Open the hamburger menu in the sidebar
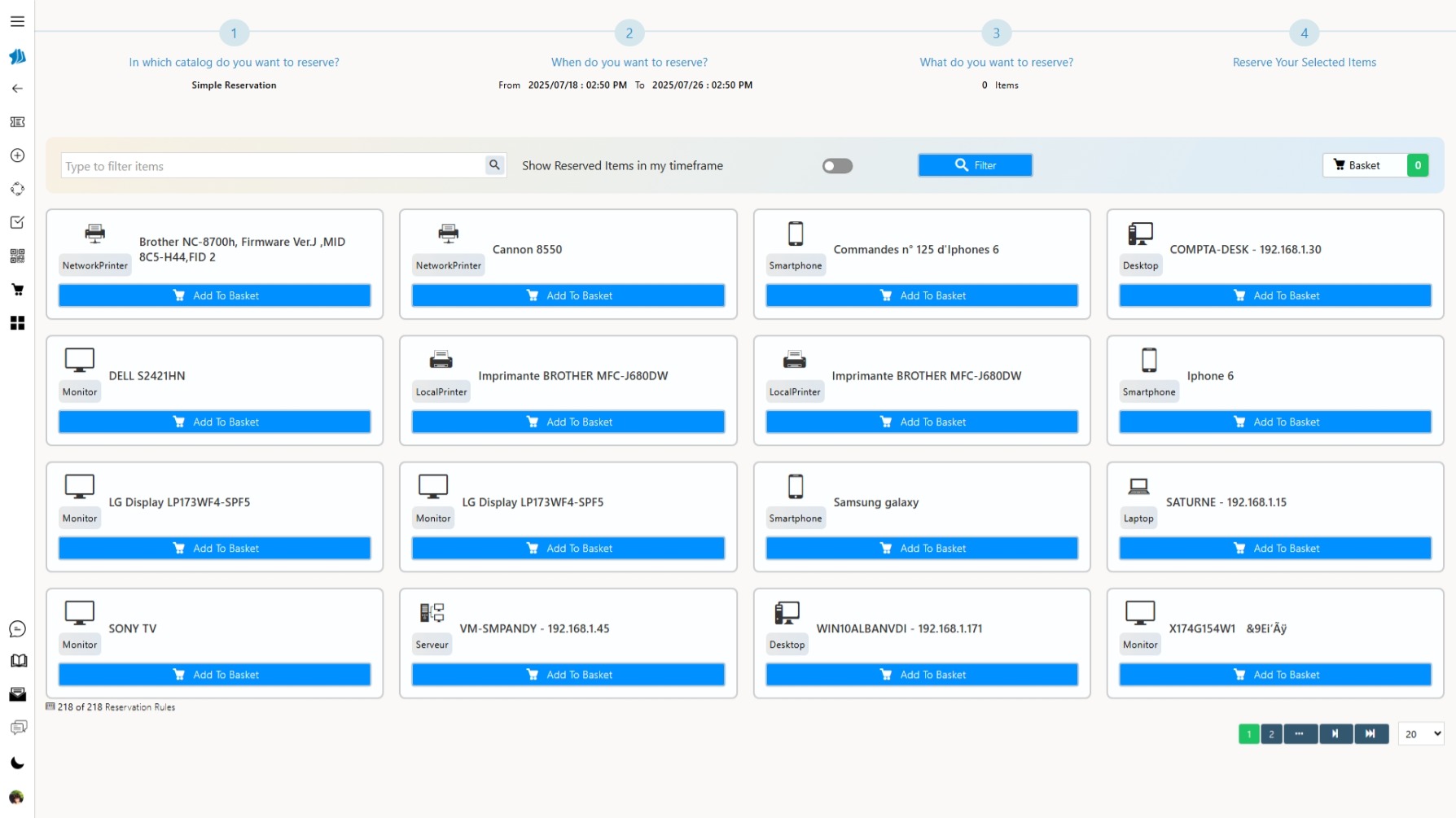 tap(17, 22)
